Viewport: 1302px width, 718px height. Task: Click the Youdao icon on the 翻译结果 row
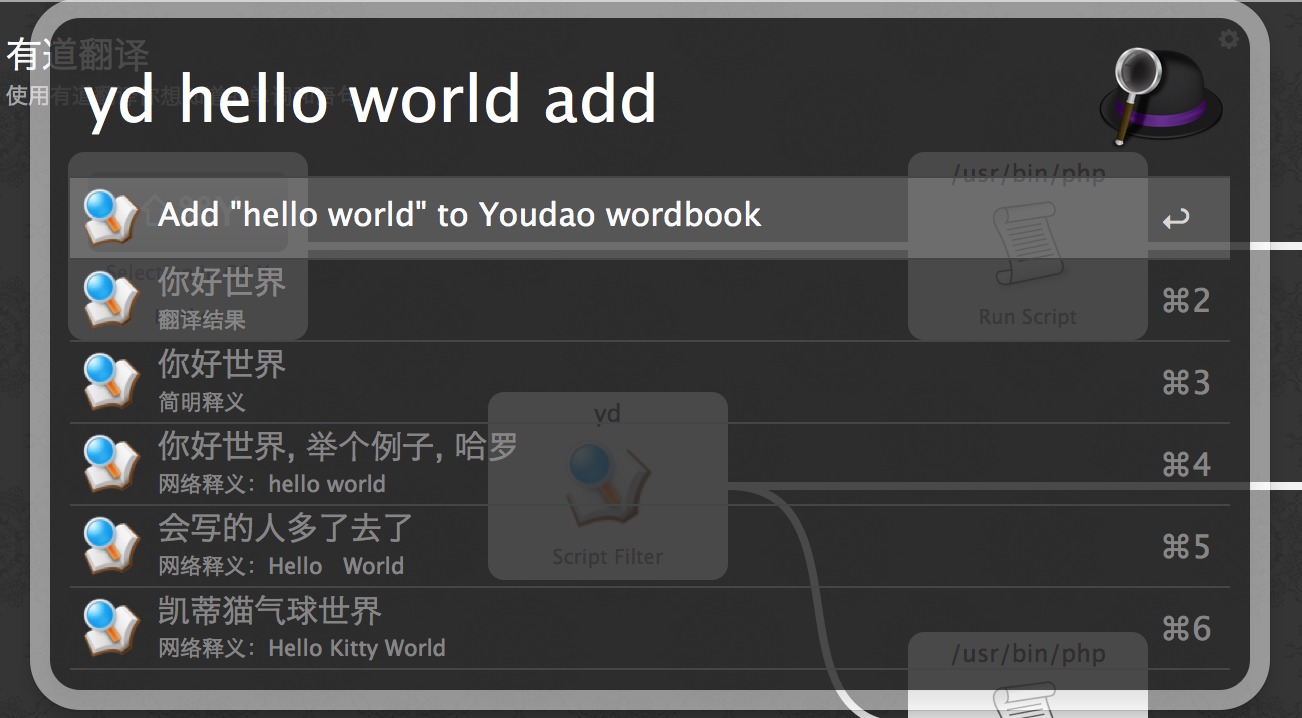(110, 300)
